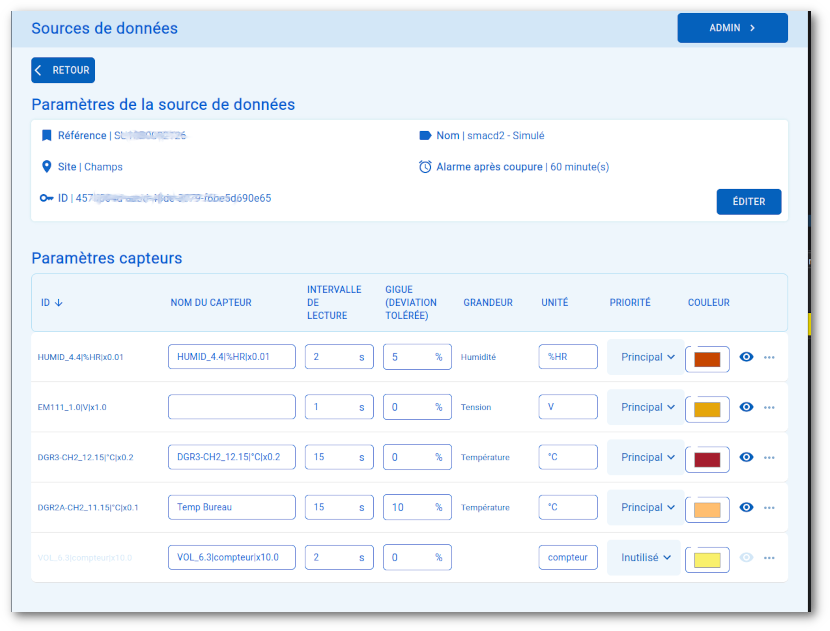Click the RETOUR back button

(x=63, y=70)
